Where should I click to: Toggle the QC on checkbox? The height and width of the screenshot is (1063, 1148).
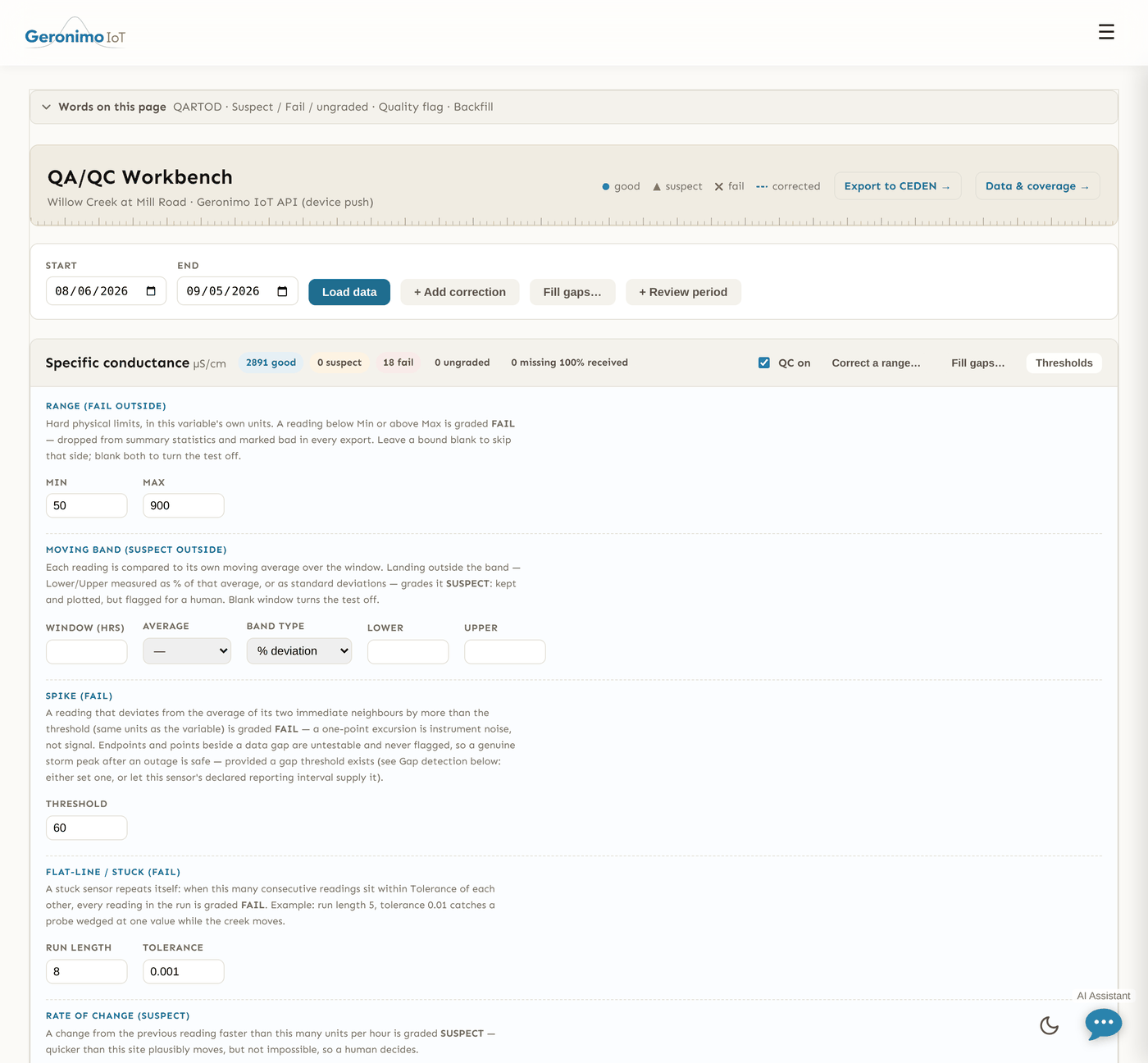coord(764,363)
